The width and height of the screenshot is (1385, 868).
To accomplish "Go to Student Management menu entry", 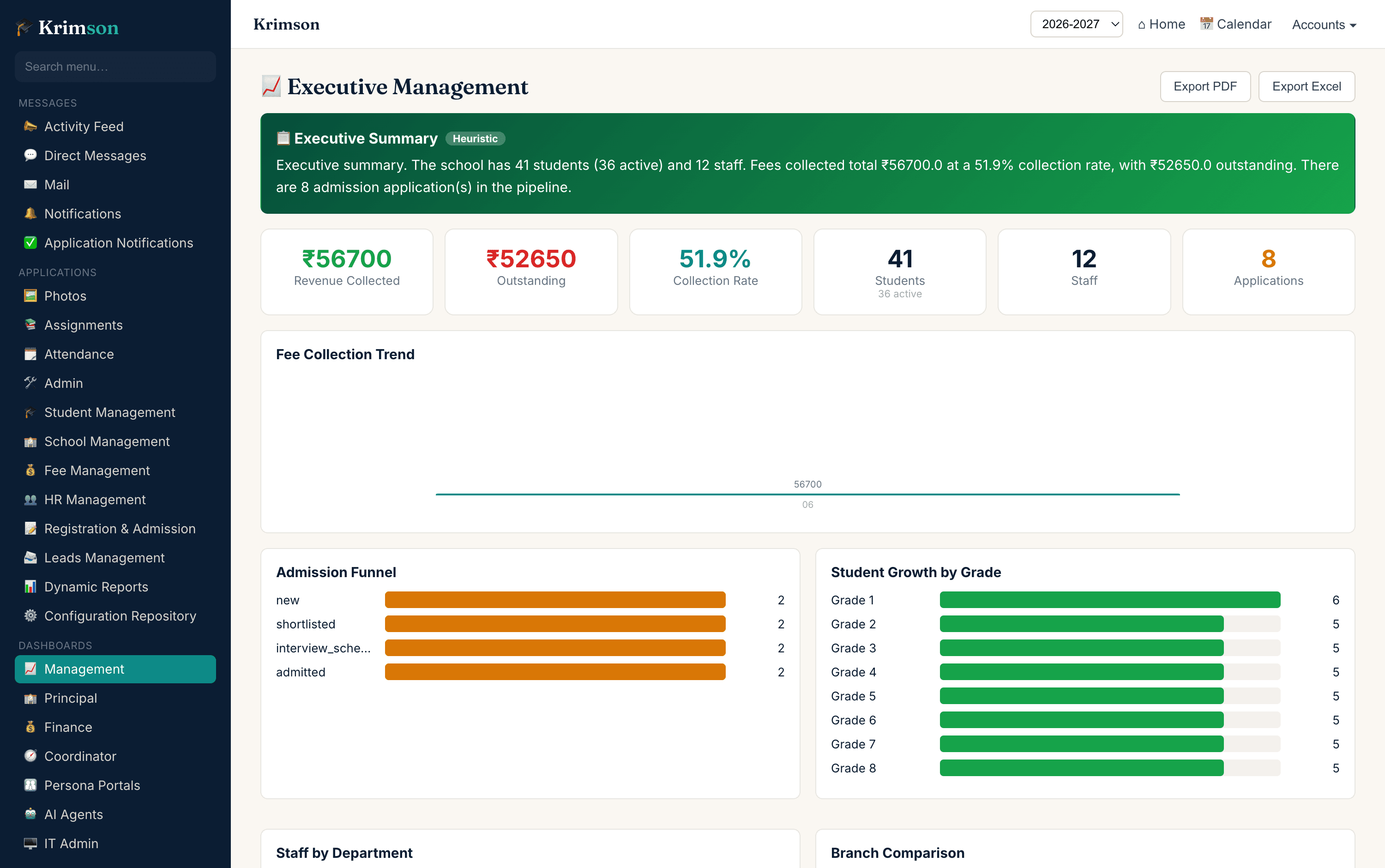I will click(115, 412).
